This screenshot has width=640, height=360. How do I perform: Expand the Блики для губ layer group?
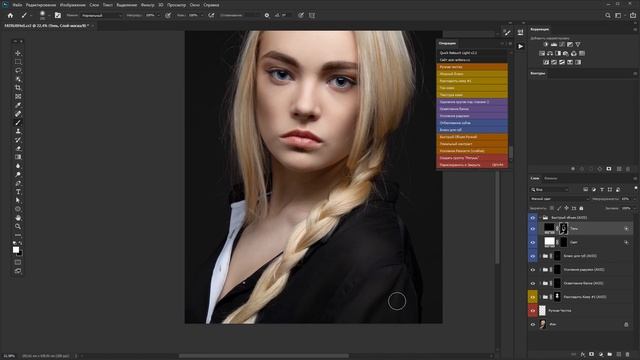[x=540, y=256]
